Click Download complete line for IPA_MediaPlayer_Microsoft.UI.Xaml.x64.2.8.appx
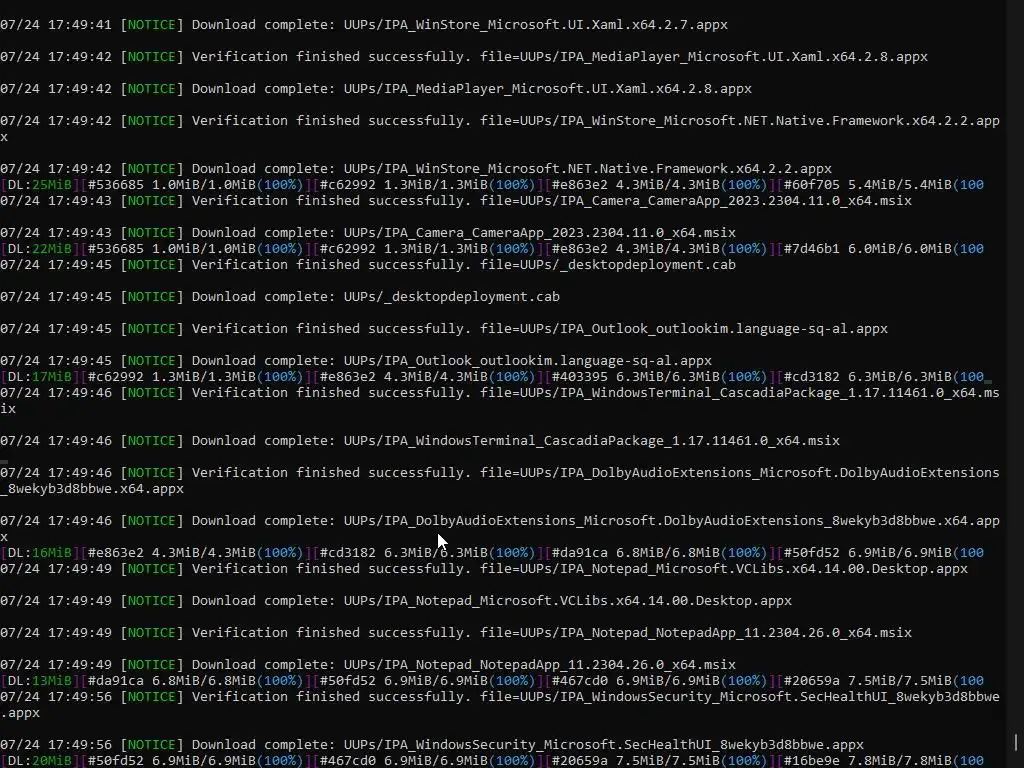Image resolution: width=1024 pixels, height=768 pixels. [376, 89]
